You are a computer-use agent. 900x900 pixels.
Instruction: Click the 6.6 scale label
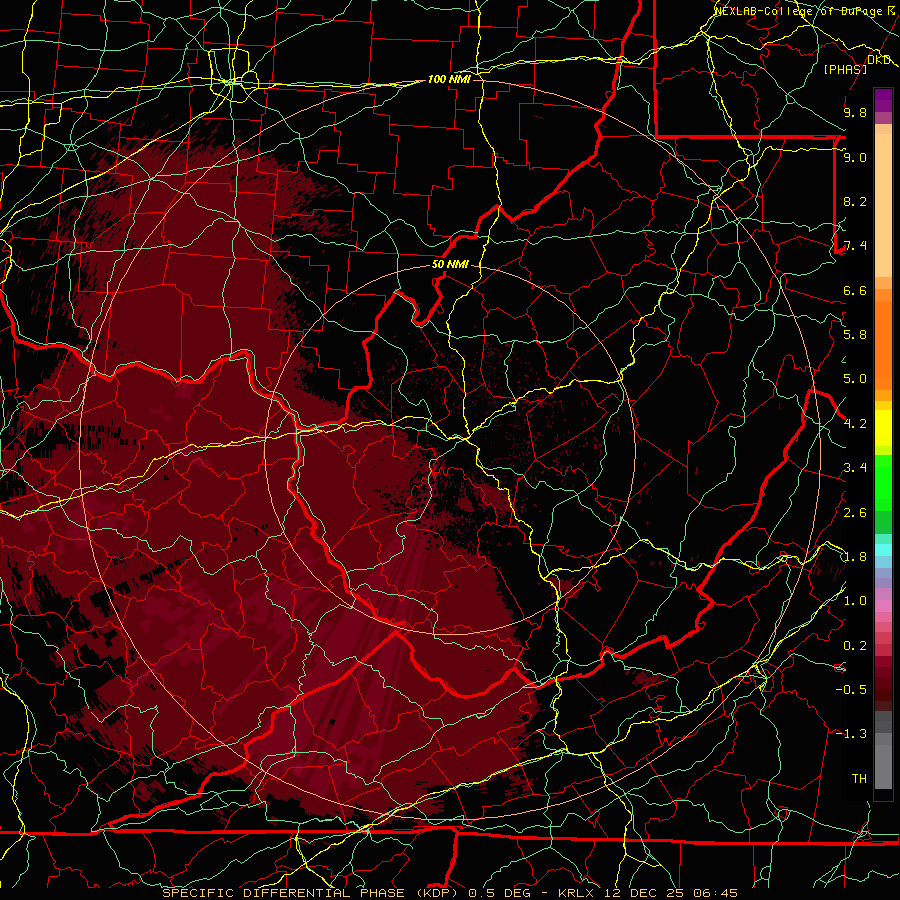pos(855,290)
